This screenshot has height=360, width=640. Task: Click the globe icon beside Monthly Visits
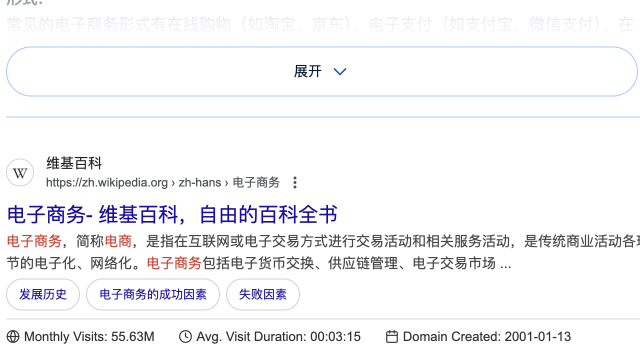(13, 337)
